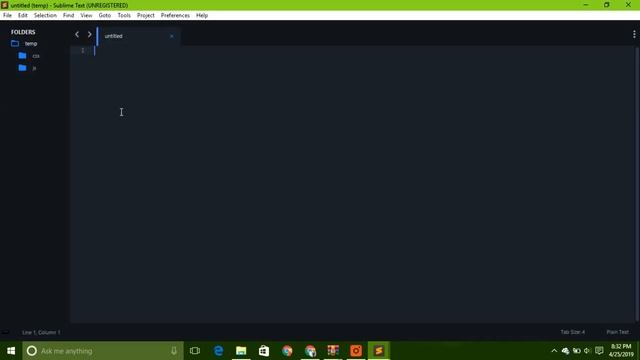Minimize the Sublime Text window

pos(586,5)
